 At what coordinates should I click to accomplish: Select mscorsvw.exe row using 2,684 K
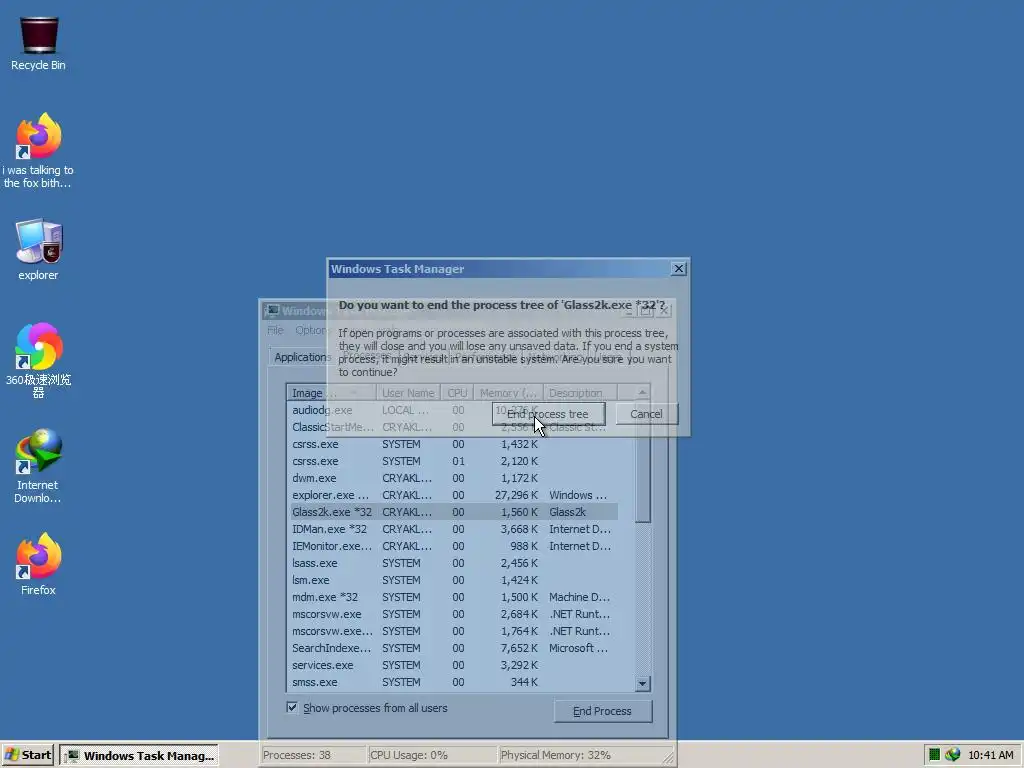coord(454,614)
